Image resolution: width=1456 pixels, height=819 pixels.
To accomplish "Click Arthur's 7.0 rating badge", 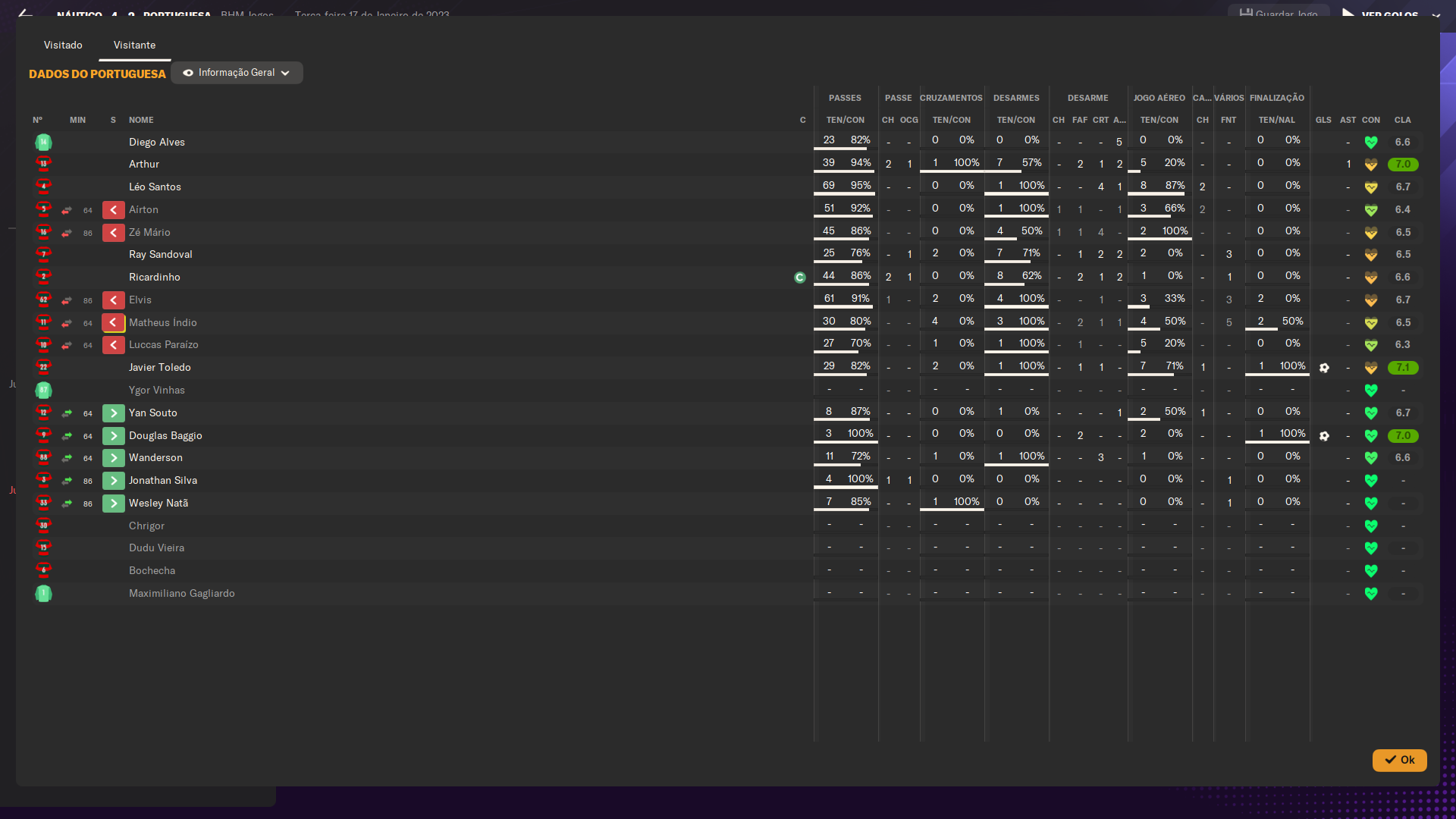I will click(x=1403, y=165).
